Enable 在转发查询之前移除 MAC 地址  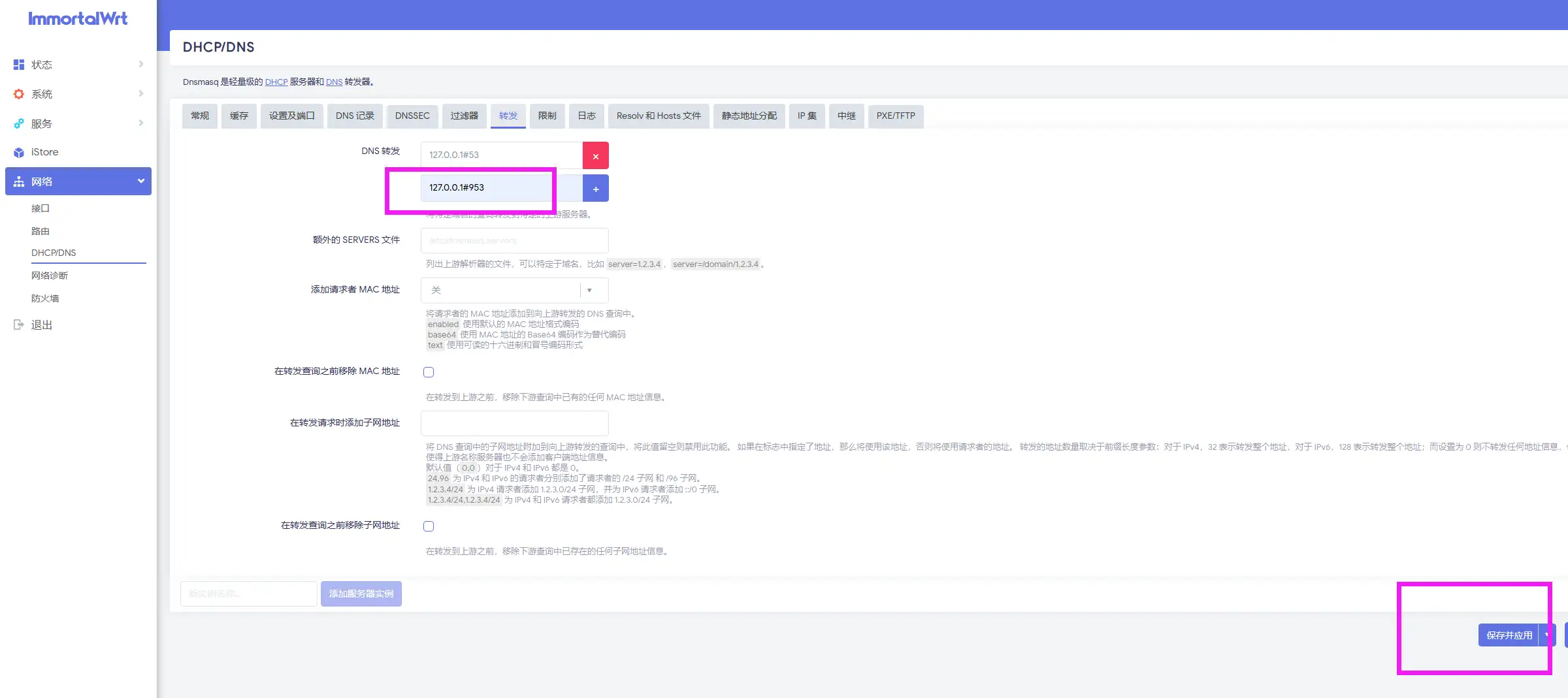[x=429, y=372]
